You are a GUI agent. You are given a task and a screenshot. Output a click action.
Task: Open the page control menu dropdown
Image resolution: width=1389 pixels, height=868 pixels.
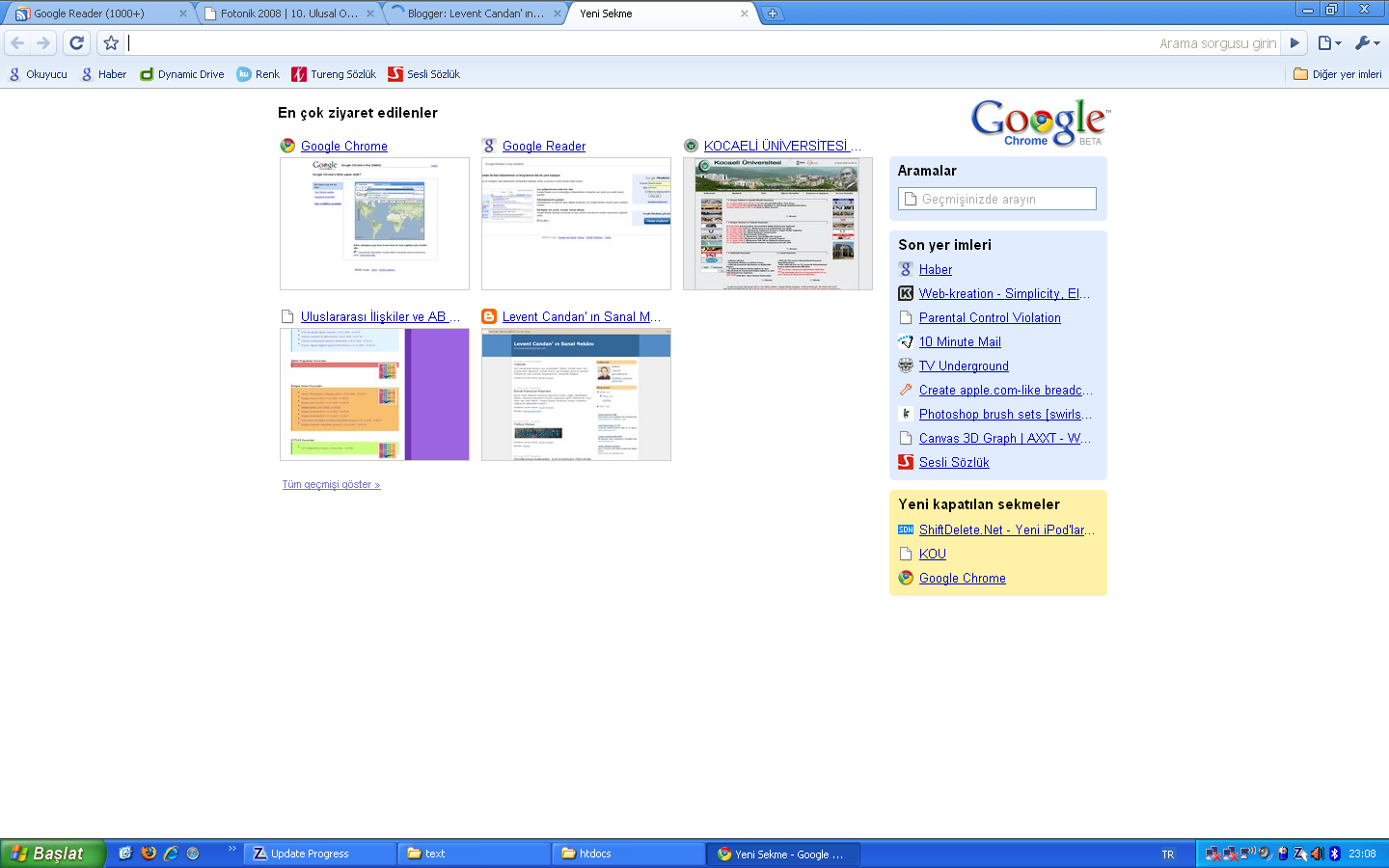(x=1330, y=42)
